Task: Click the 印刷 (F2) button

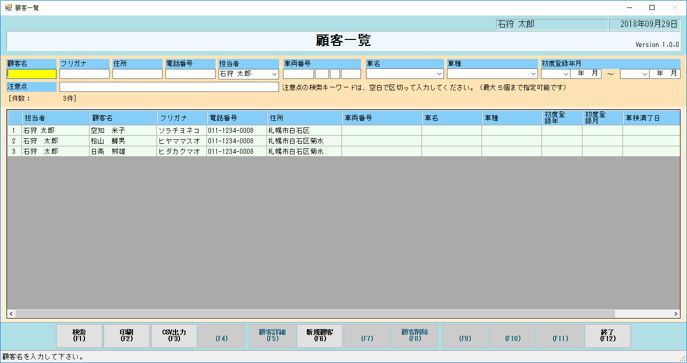Action: [126, 336]
